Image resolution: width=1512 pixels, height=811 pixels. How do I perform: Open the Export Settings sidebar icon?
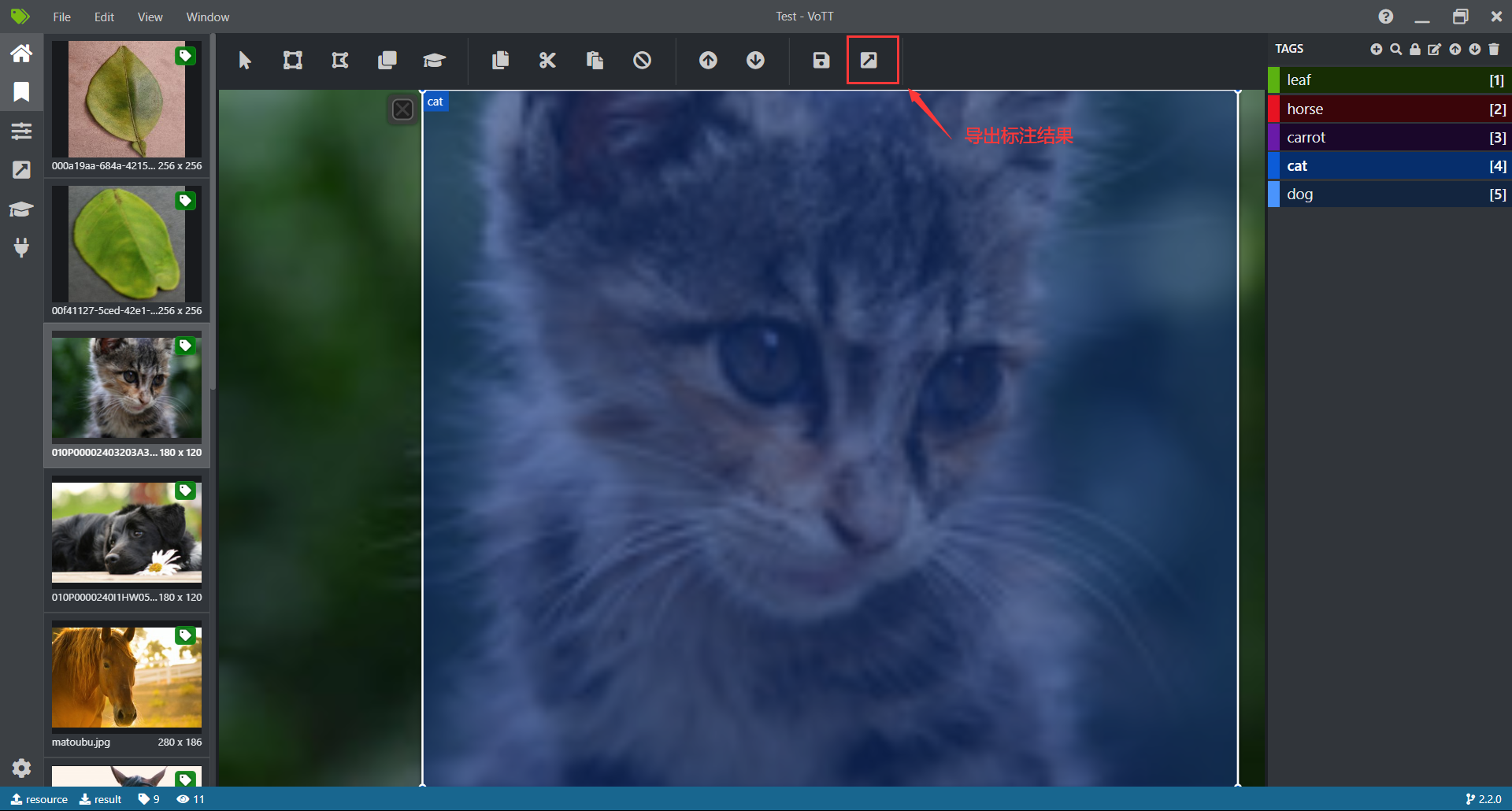(21, 169)
